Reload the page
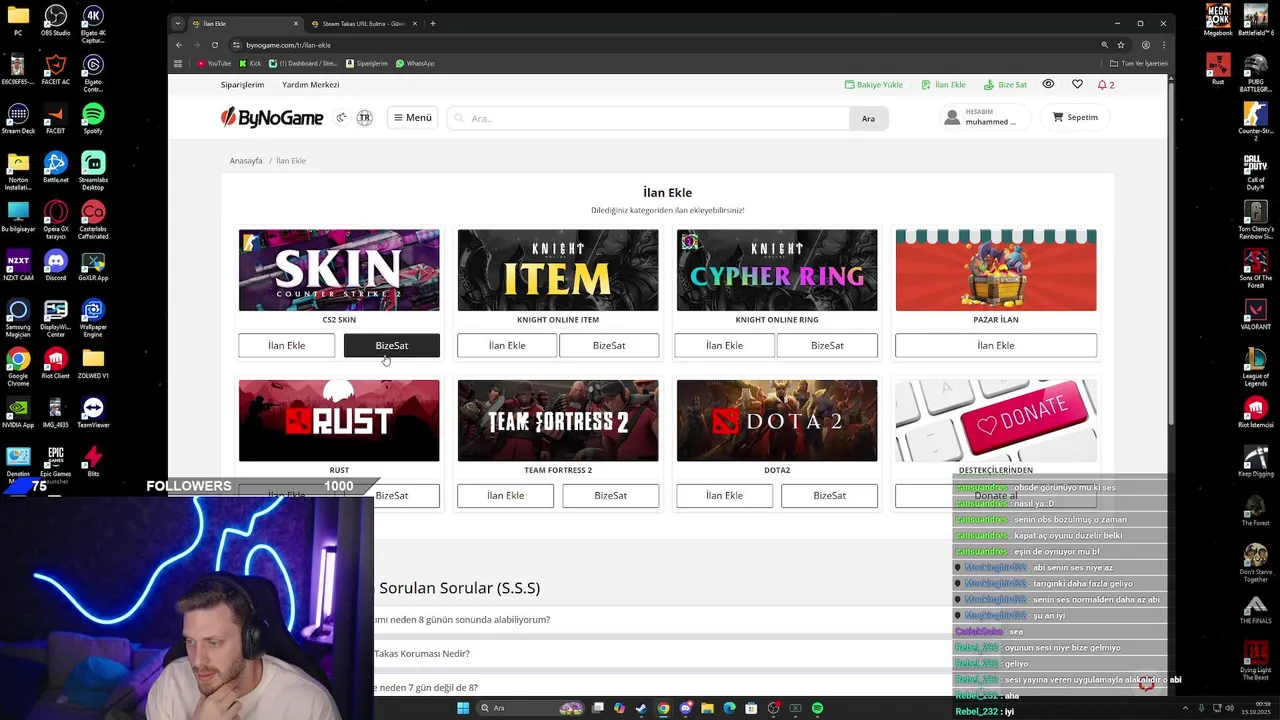 pyautogui.click(x=214, y=45)
